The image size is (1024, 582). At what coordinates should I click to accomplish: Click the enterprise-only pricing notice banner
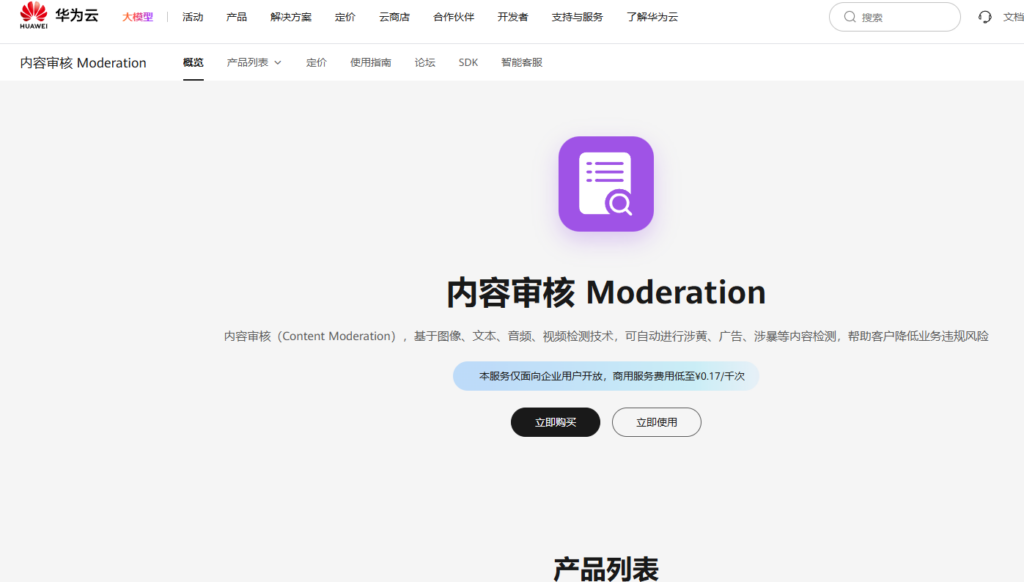click(x=605, y=376)
